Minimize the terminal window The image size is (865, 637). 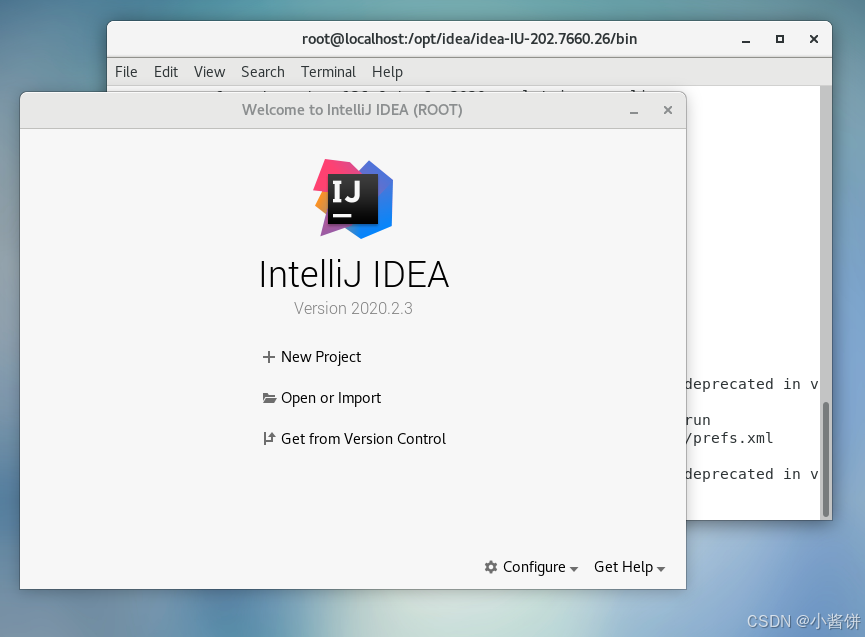pyautogui.click(x=746, y=40)
